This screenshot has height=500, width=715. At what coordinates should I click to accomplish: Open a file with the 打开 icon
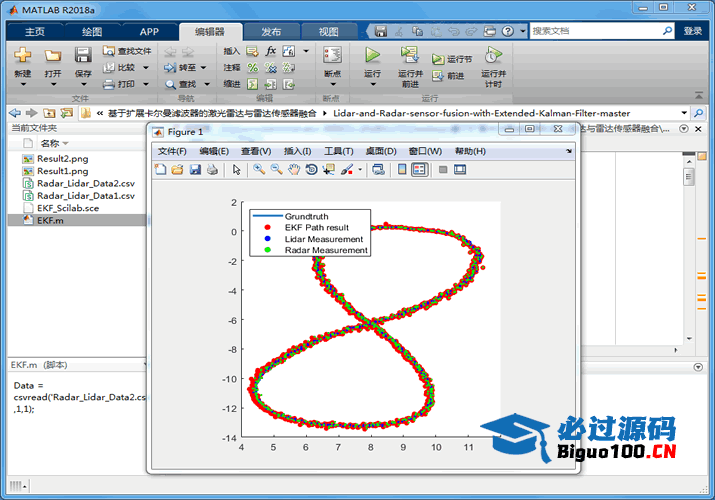[53, 56]
